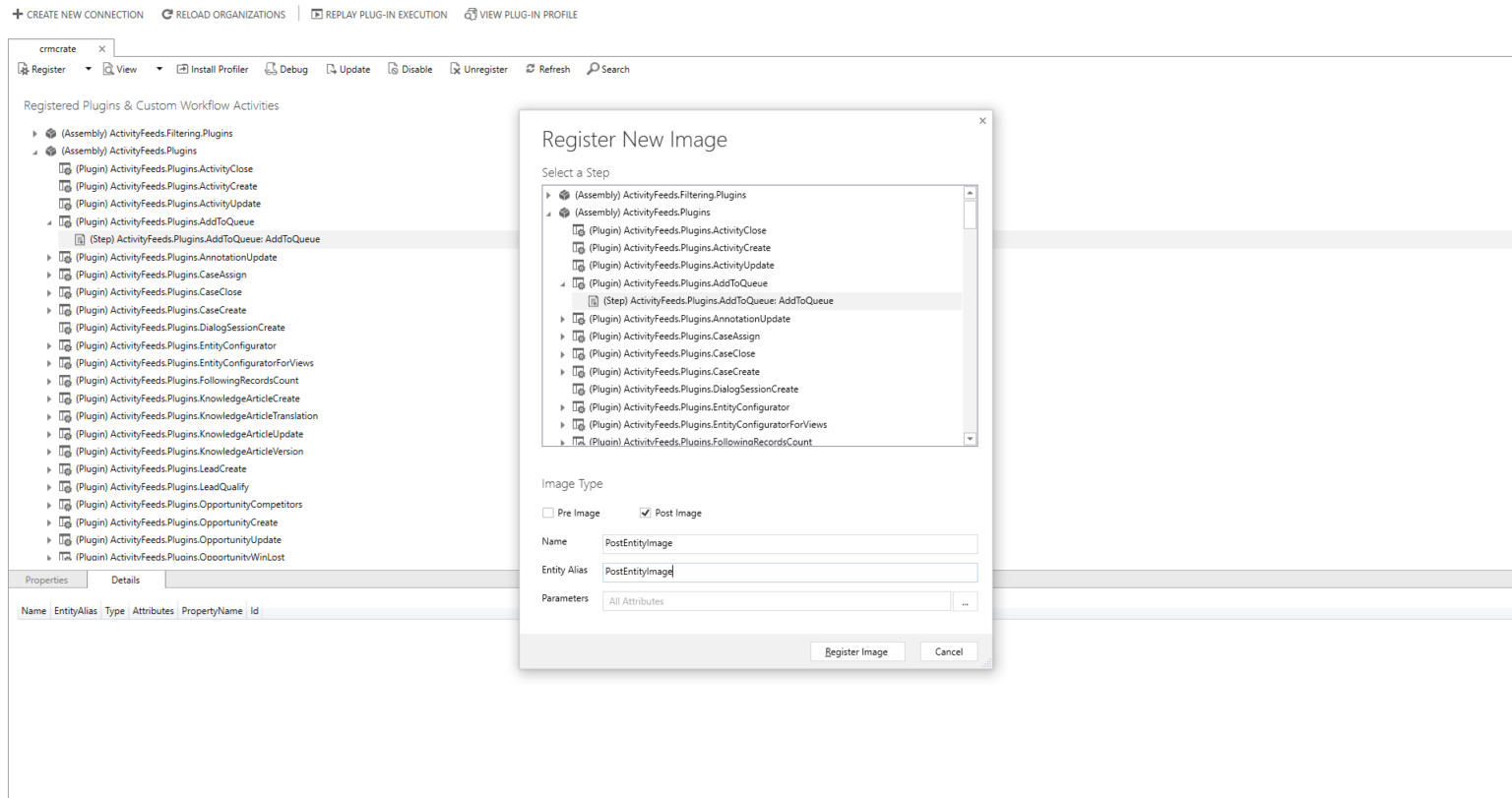Open the Install Profiler tool
This screenshot has width=1512, height=798.
click(213, 69)
